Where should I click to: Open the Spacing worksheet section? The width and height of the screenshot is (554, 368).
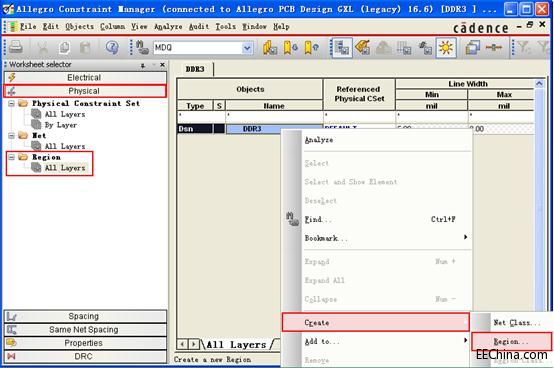point(85,316)
